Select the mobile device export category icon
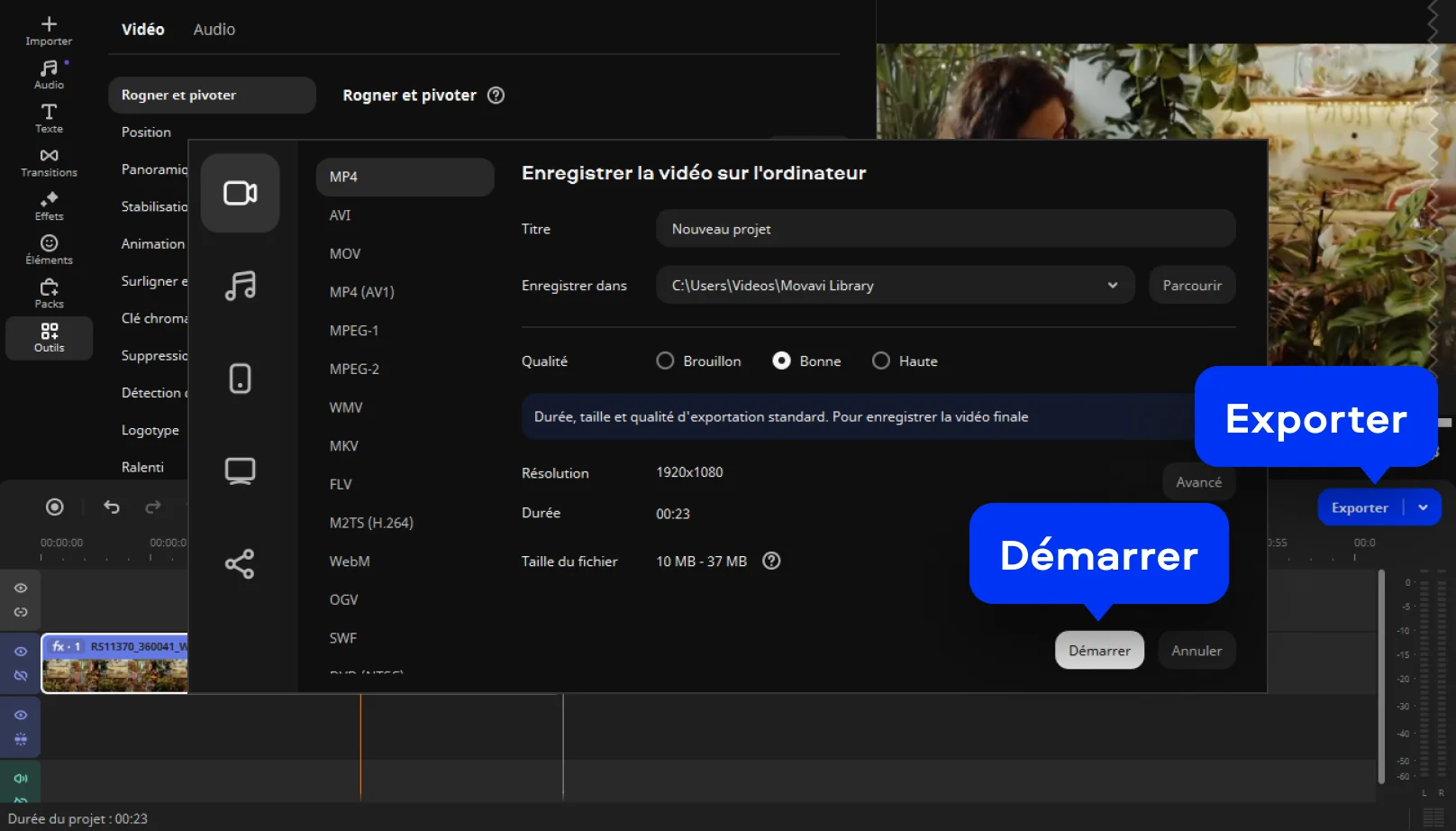The height and width of the screenshot is (831, 1456). tap(240, 379)
